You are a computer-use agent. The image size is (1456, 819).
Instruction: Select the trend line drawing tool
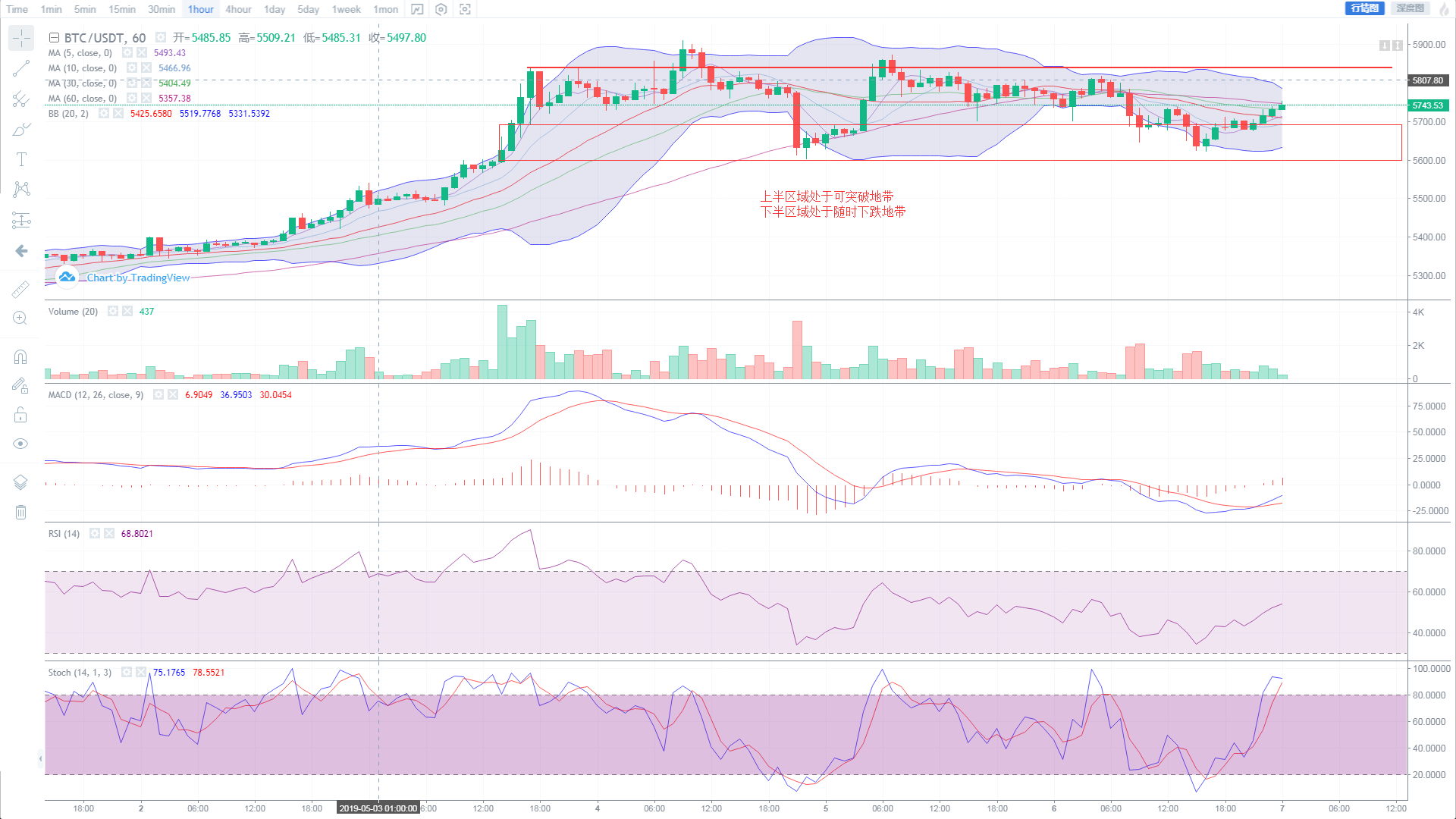21,68
